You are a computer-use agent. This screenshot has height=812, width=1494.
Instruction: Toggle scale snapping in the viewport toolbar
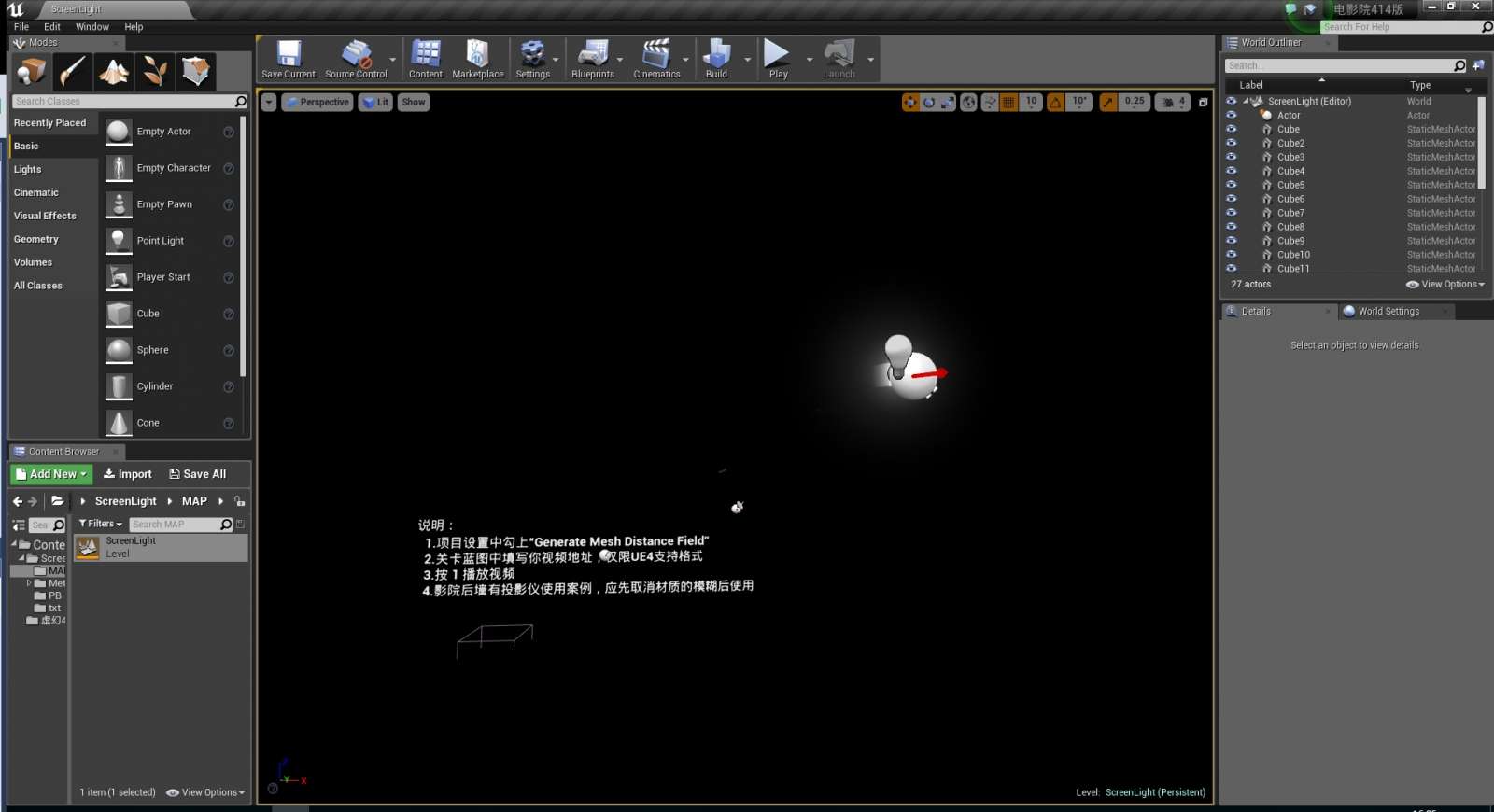[1108, 102]
